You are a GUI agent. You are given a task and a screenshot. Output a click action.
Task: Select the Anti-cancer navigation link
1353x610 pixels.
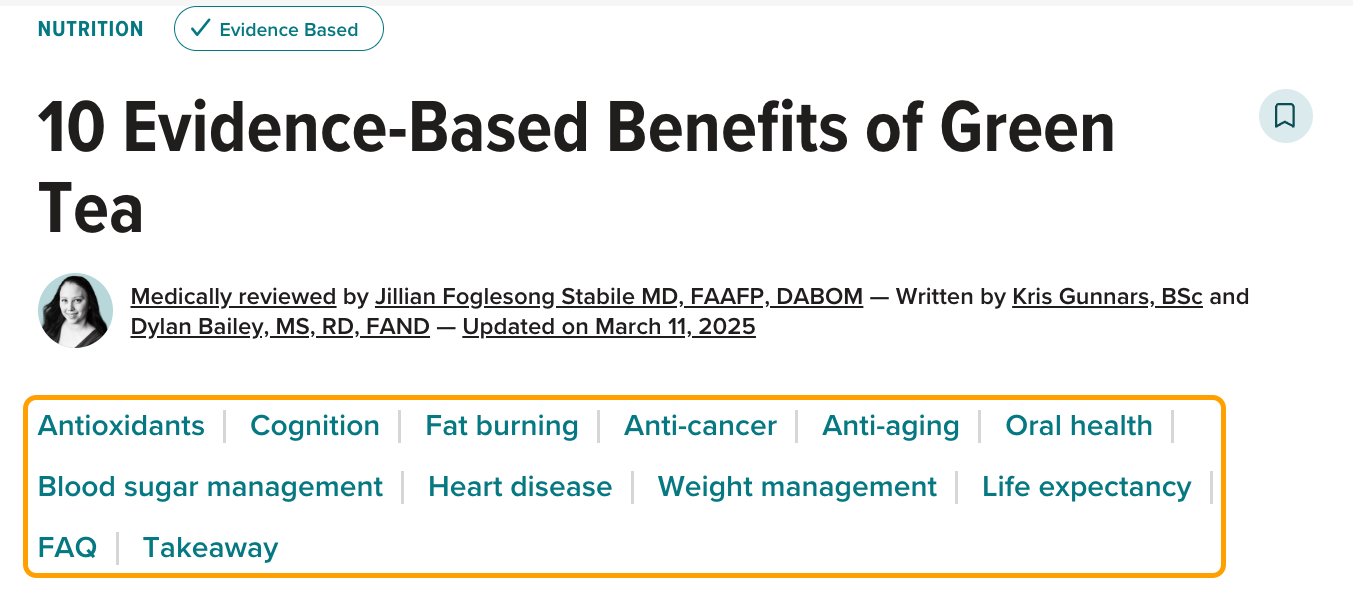click(700, 425)
